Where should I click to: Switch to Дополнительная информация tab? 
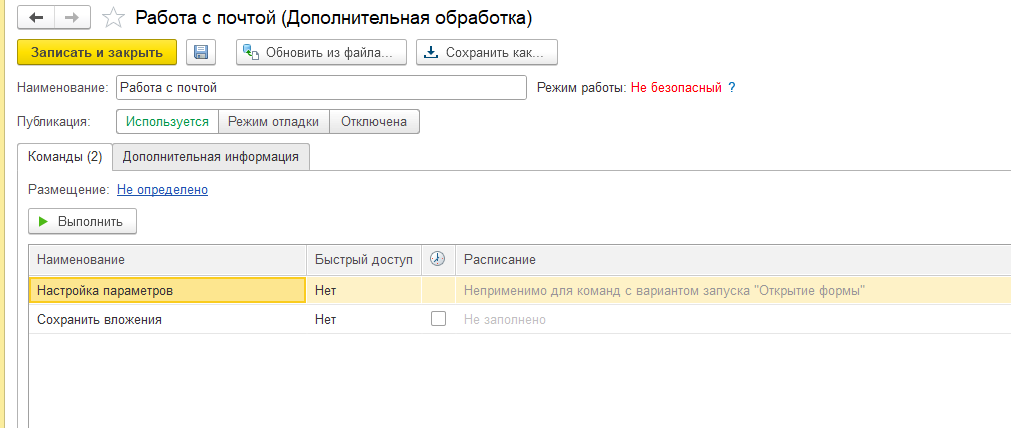coord(211,156)
